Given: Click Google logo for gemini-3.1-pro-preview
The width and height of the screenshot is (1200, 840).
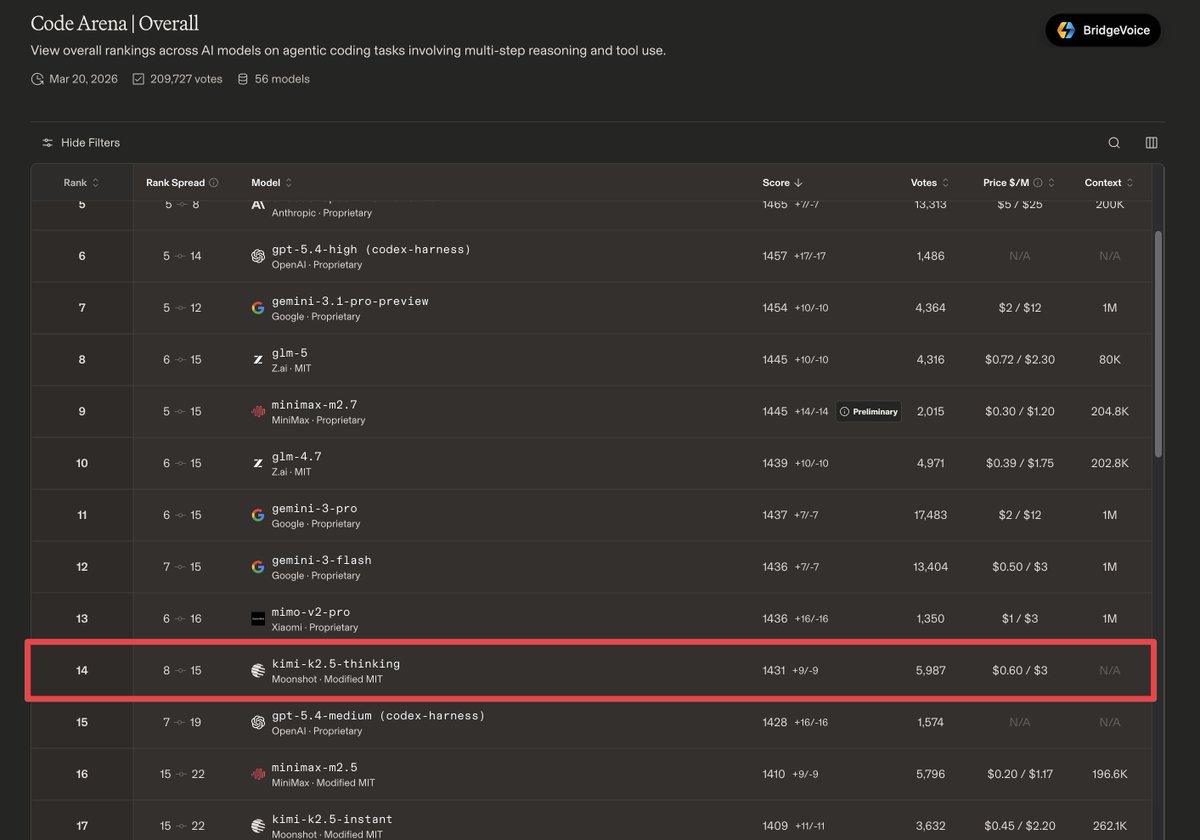Looking at the screenshot, I should (258, 308).
